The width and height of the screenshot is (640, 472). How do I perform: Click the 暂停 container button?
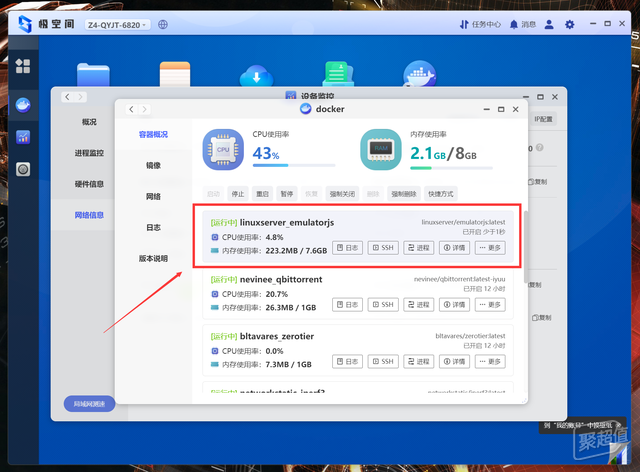point(287,194)
